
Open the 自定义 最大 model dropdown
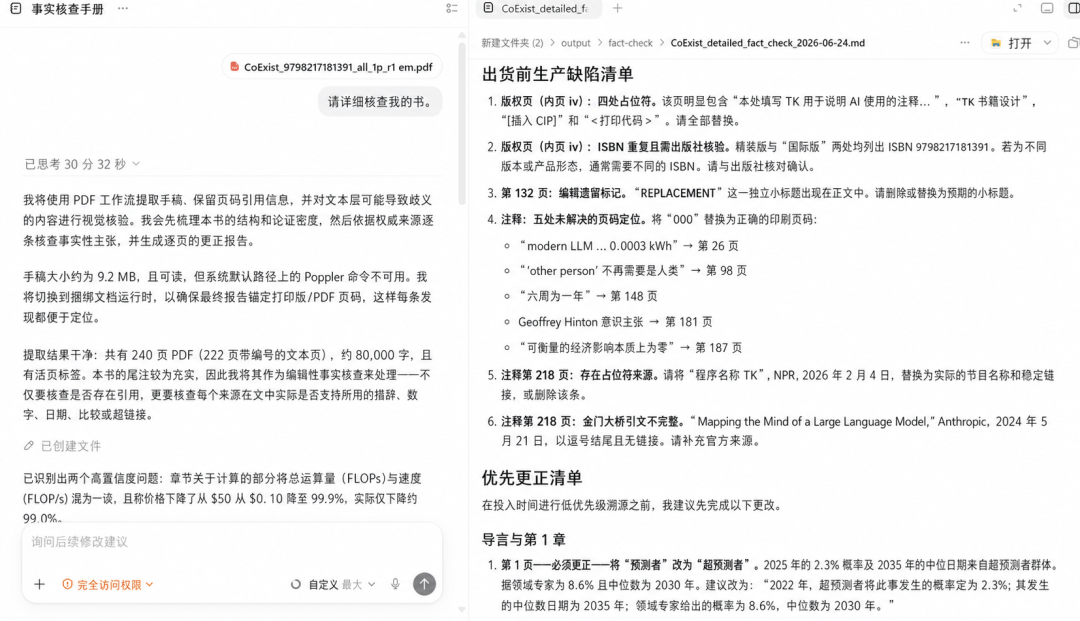click(342, 585)
